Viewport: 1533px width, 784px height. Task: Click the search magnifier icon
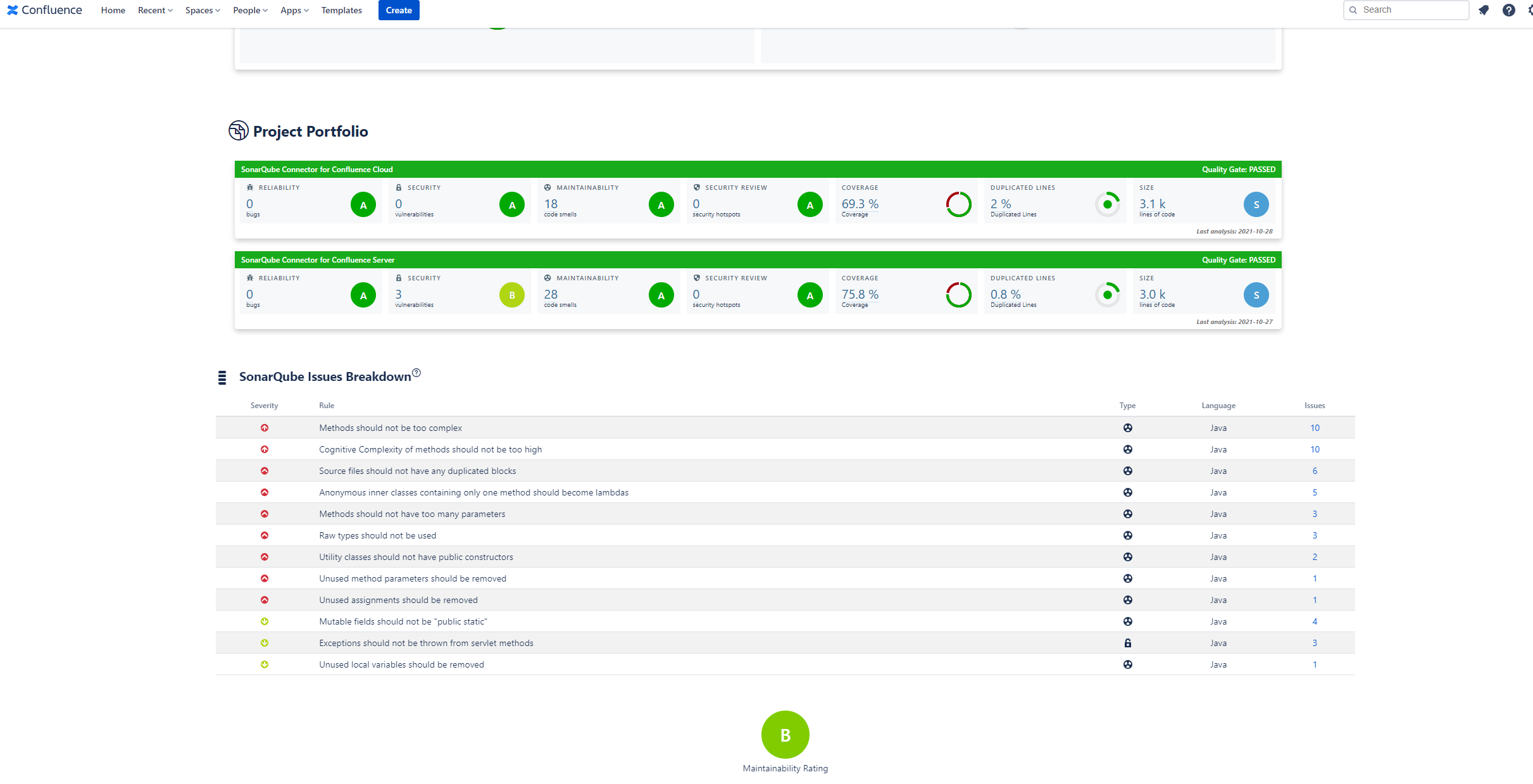tap(1353, 10)
